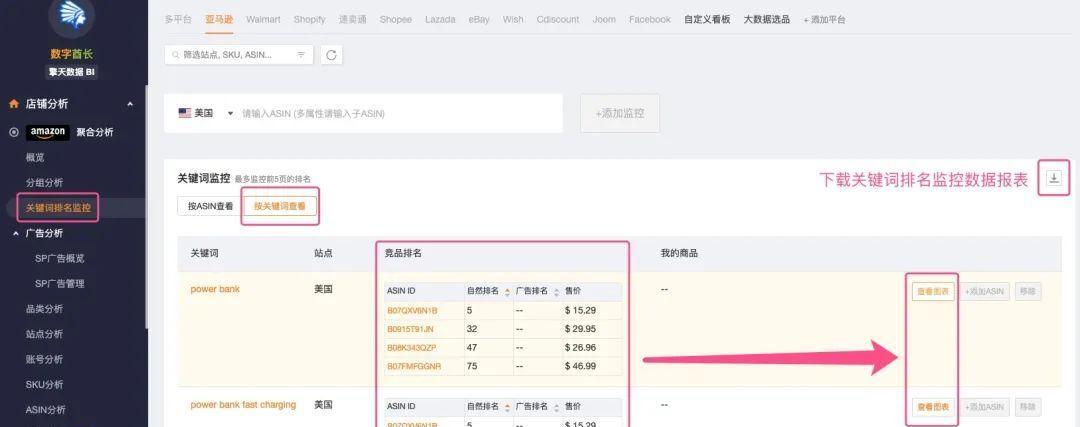
Task: Collapse the 店铺分析 section
Action: click(x=130, y=104)
